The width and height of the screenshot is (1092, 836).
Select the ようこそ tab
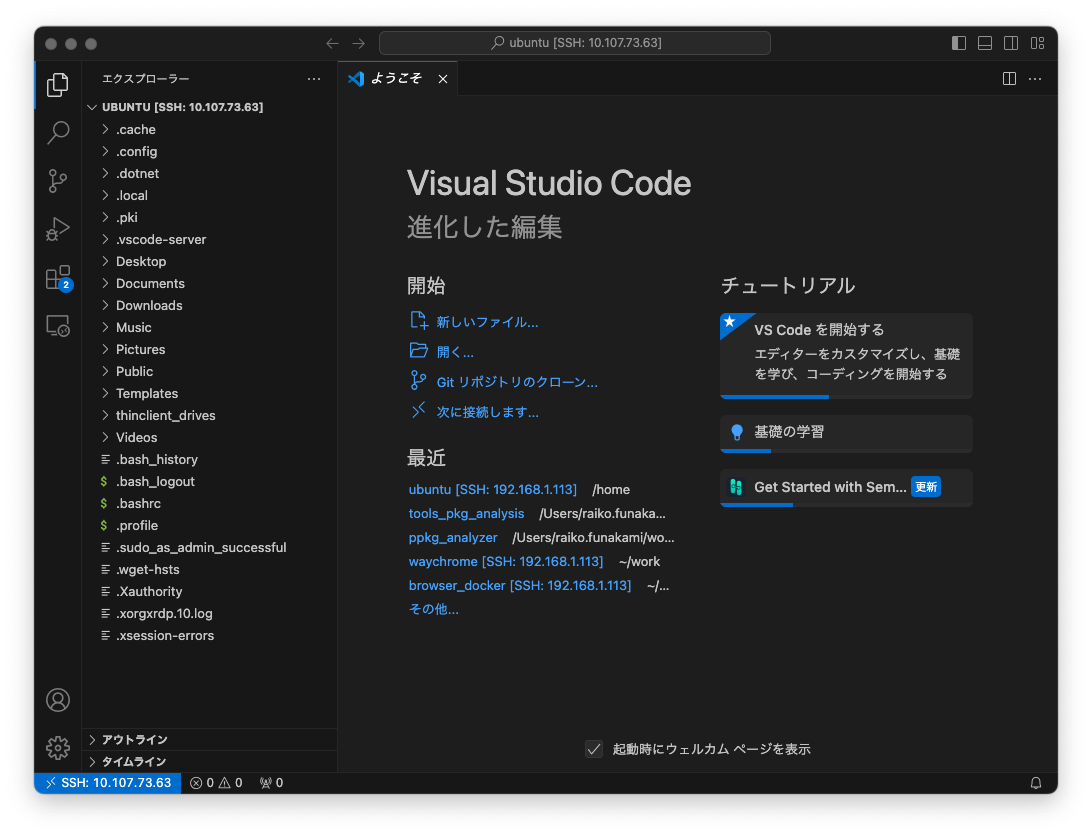click(397, 79)
